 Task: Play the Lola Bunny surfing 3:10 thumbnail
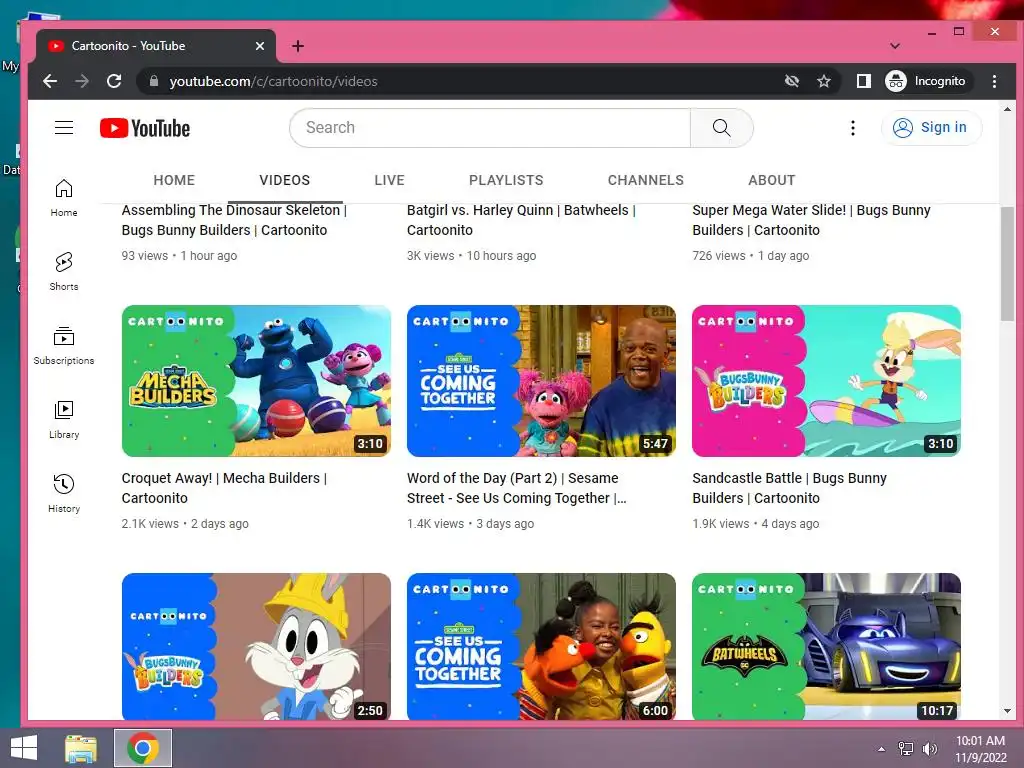826,381
